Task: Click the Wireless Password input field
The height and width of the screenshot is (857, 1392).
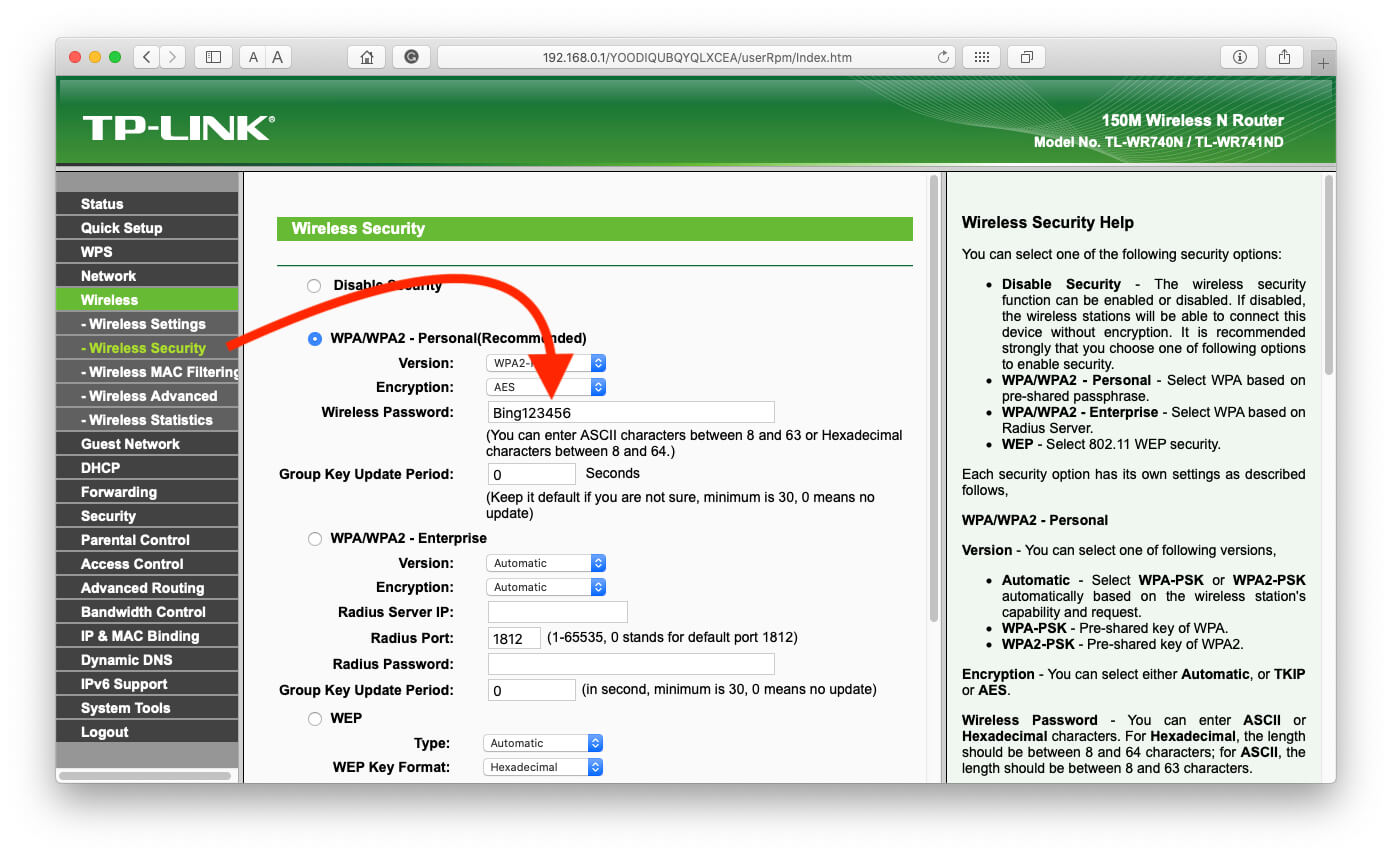Action: [630, 411]
